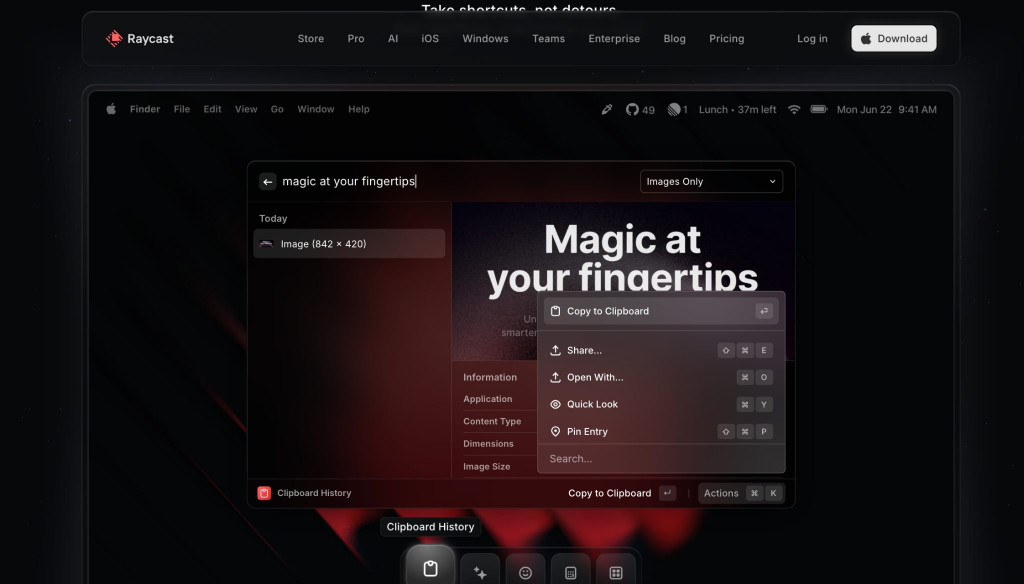Screen dimensions: 1024x584
Task: Click the Image Size label
Action: click(487, 466)
